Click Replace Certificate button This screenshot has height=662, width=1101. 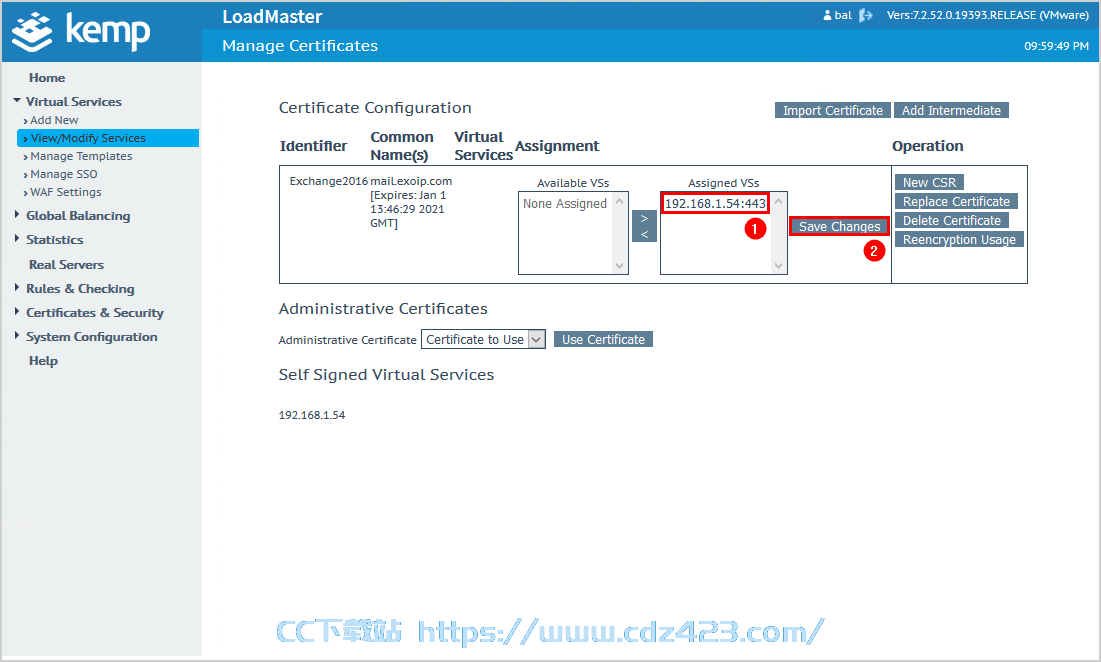pyautogui.click(x=956, y=201)
